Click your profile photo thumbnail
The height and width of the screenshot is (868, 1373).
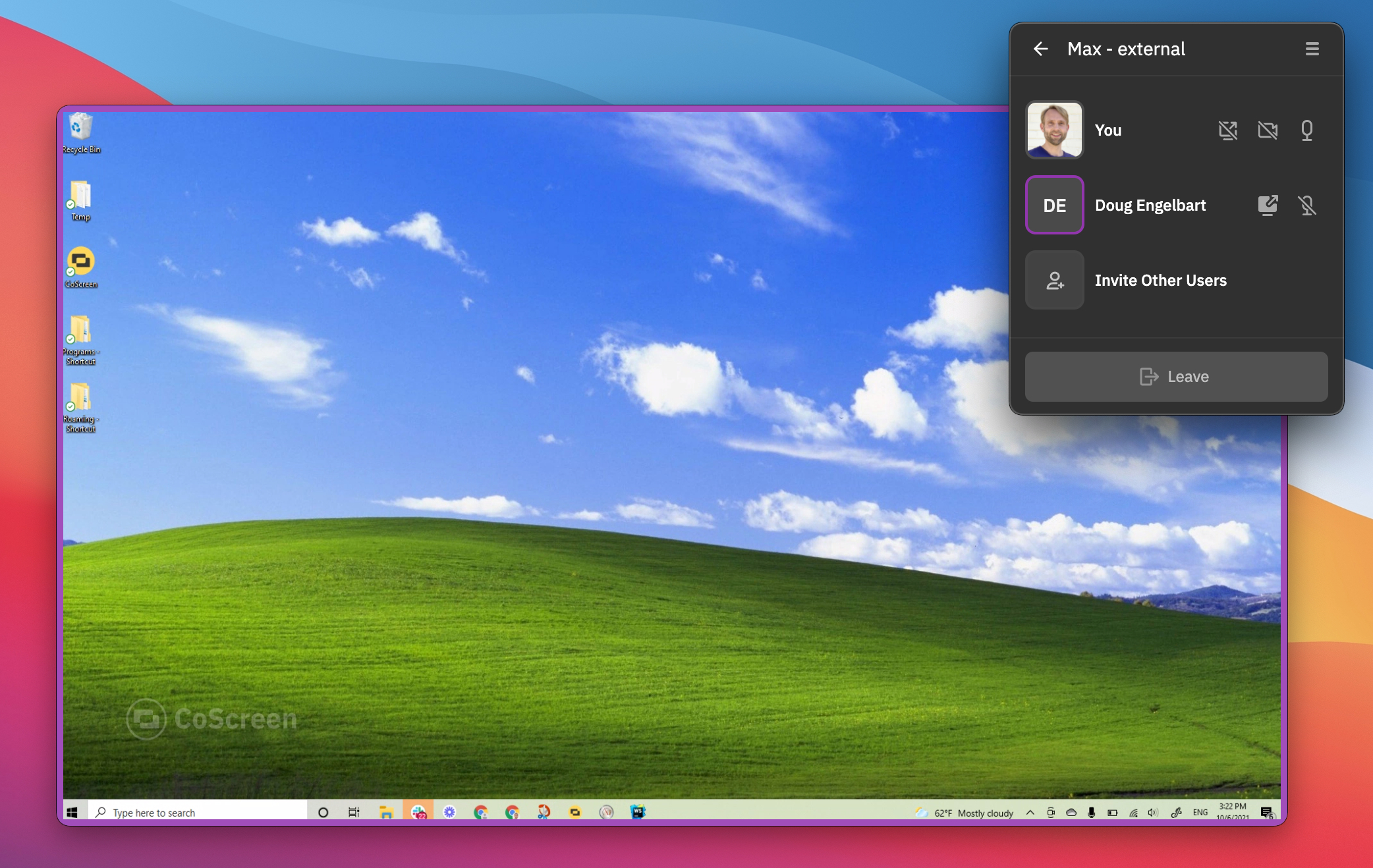tap(1054, 130)
